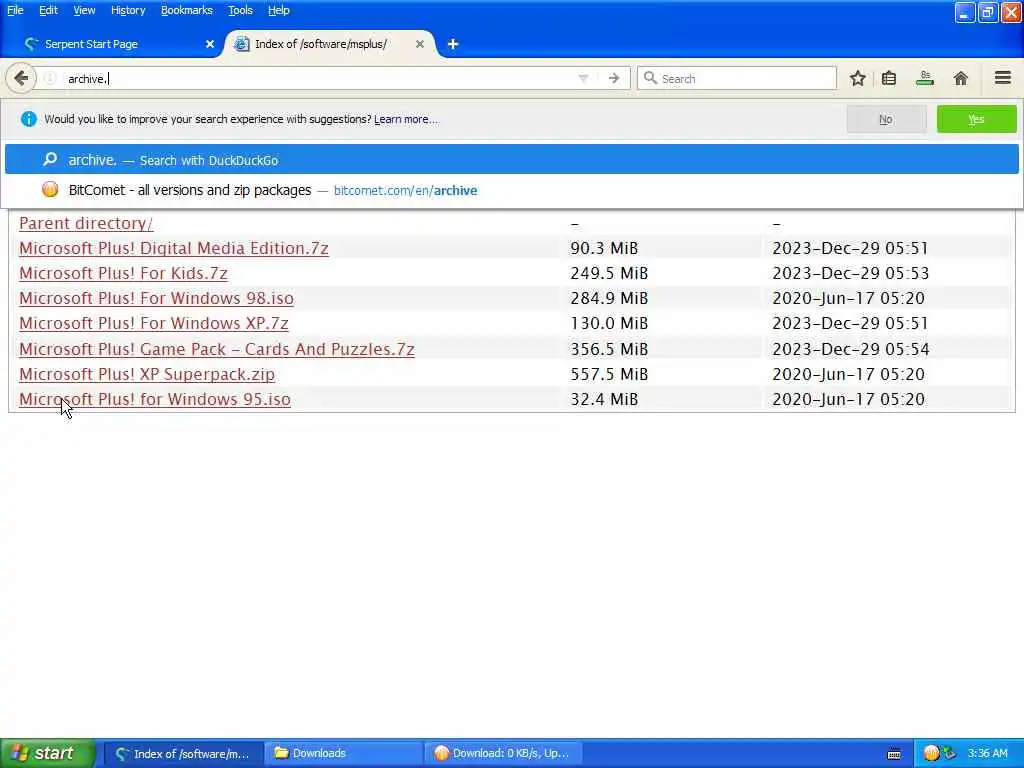Open the Edit menu
Image resolution: width=1024 pixels, height=768 pixels.
pyautogui.click(x=48, y=10)
